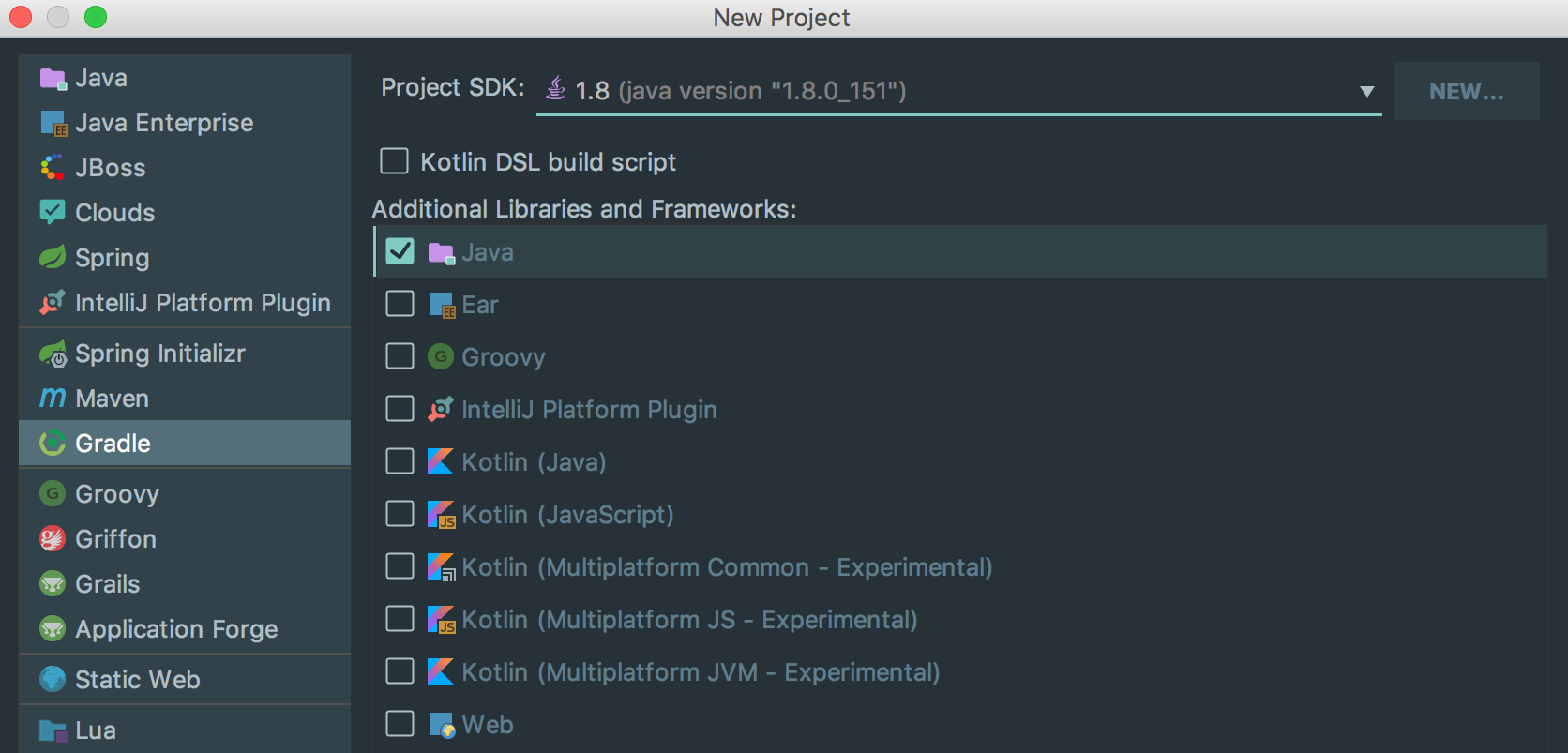Check Kotlin Multiplatform JVM Experimental checkbox
The width and height of the screenshot is (1568, 753).
coord(400,671)
